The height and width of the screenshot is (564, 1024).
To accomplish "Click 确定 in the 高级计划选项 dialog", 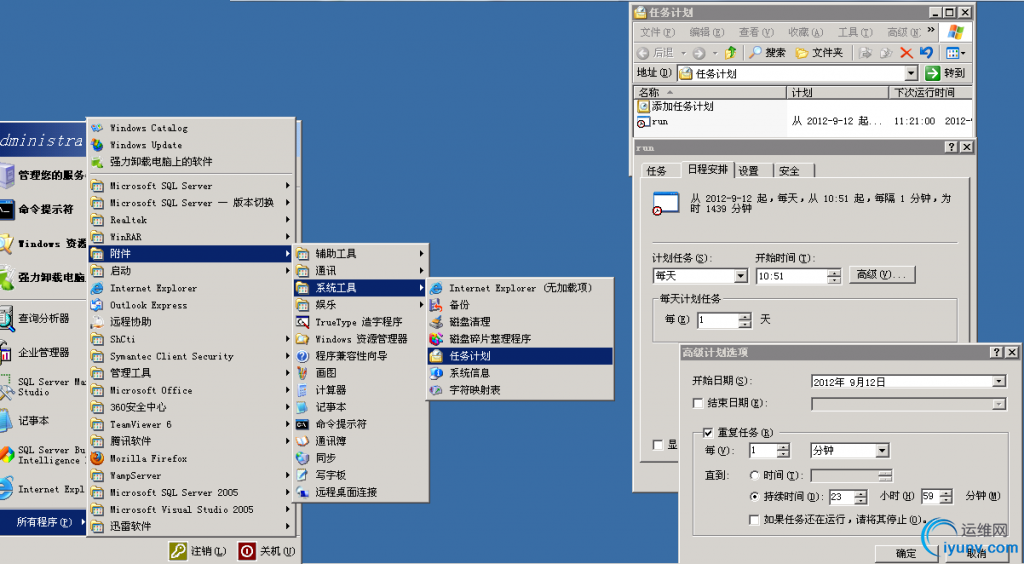I will (906, 554).
